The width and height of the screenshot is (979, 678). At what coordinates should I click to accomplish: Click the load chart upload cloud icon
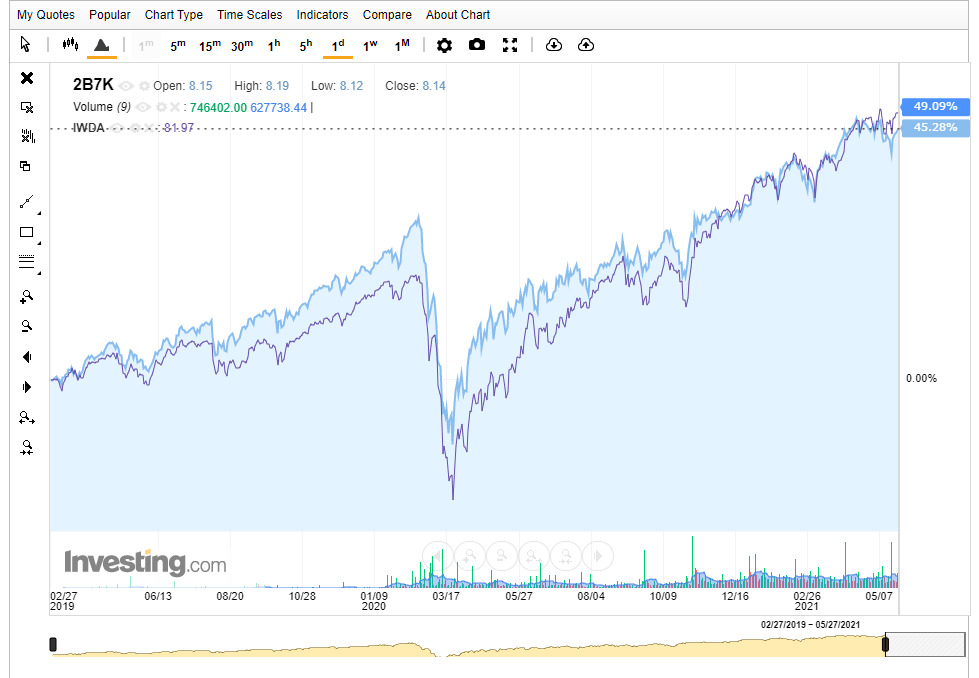(x=586, y=45)
